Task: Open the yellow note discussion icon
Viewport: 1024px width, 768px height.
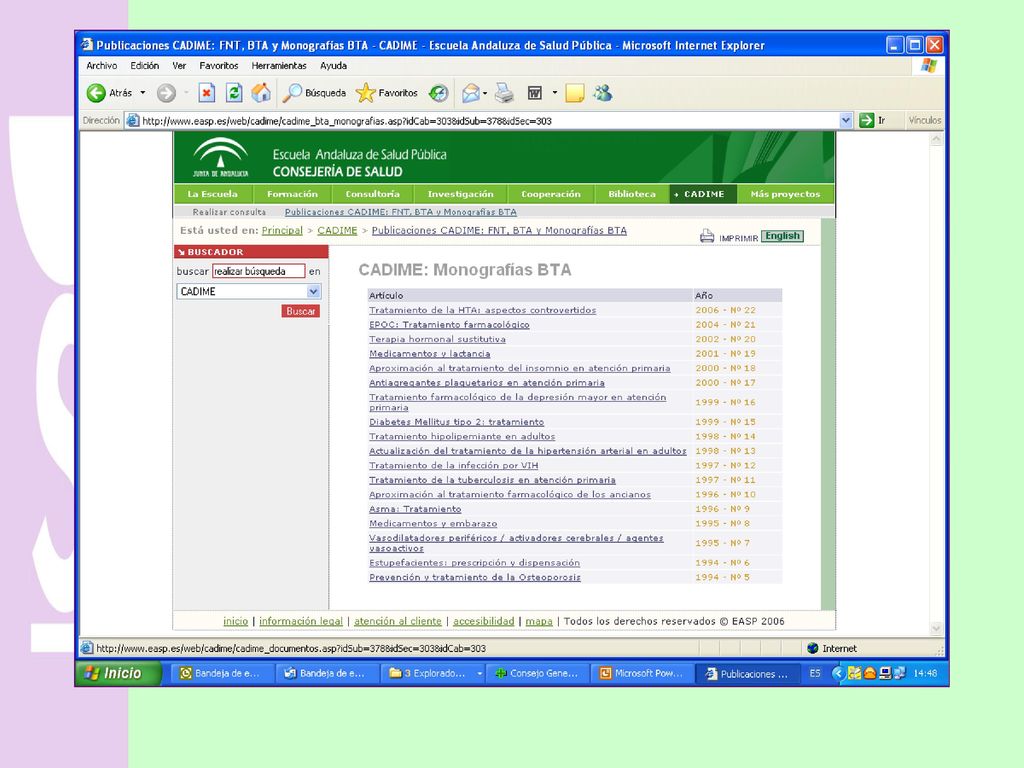Action: point(575,93)
